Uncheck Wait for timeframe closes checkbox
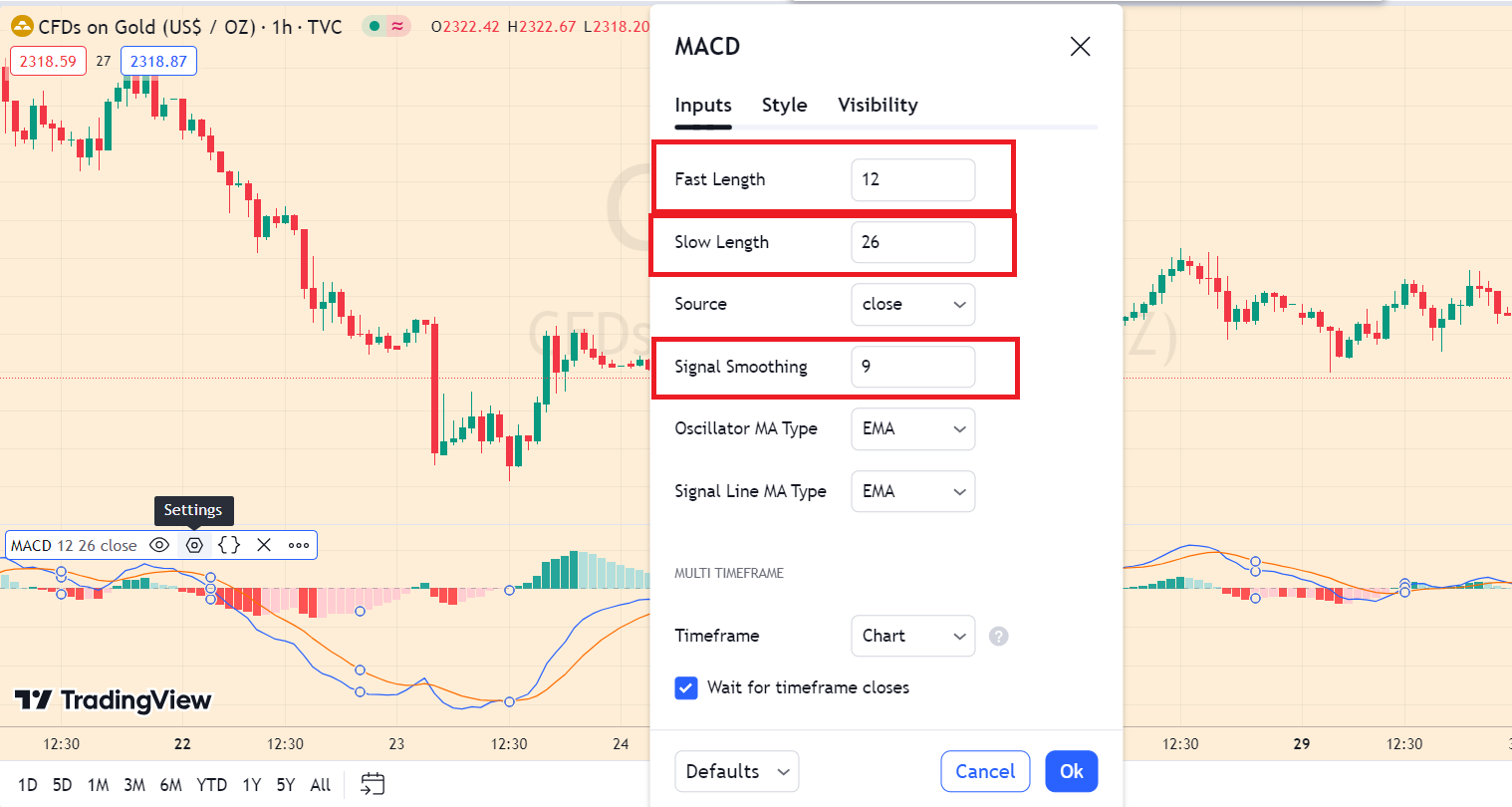The image size is (1512, 807). click(x=686, y=687)
